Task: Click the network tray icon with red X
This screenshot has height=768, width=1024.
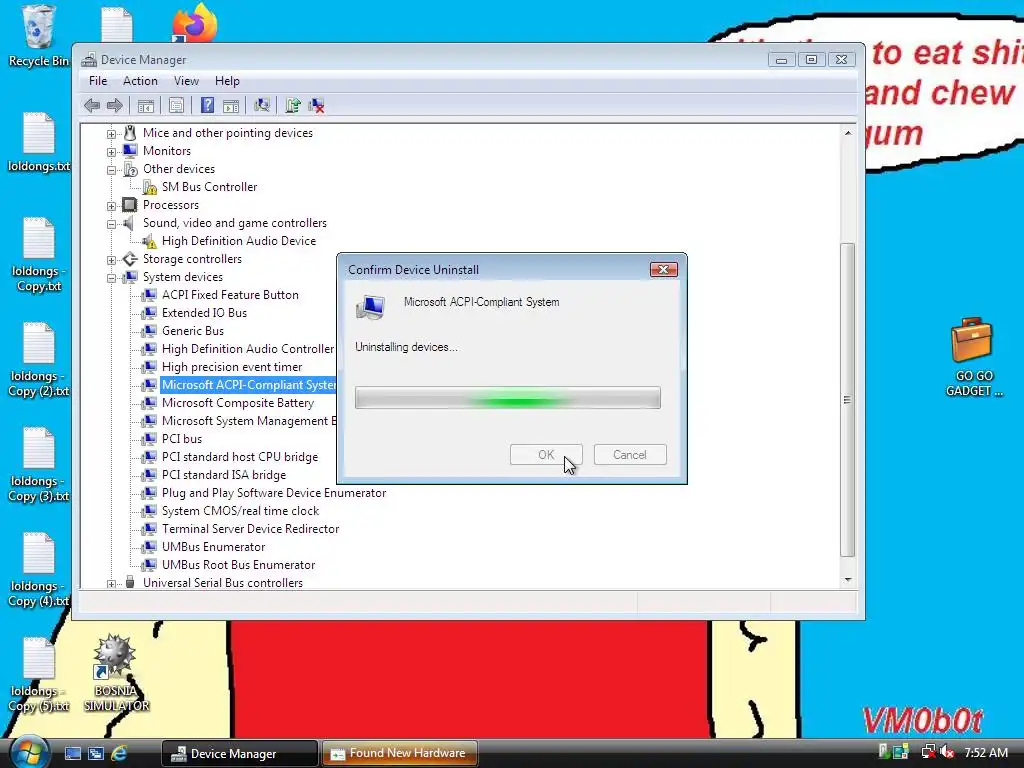Action: [927, 752]
